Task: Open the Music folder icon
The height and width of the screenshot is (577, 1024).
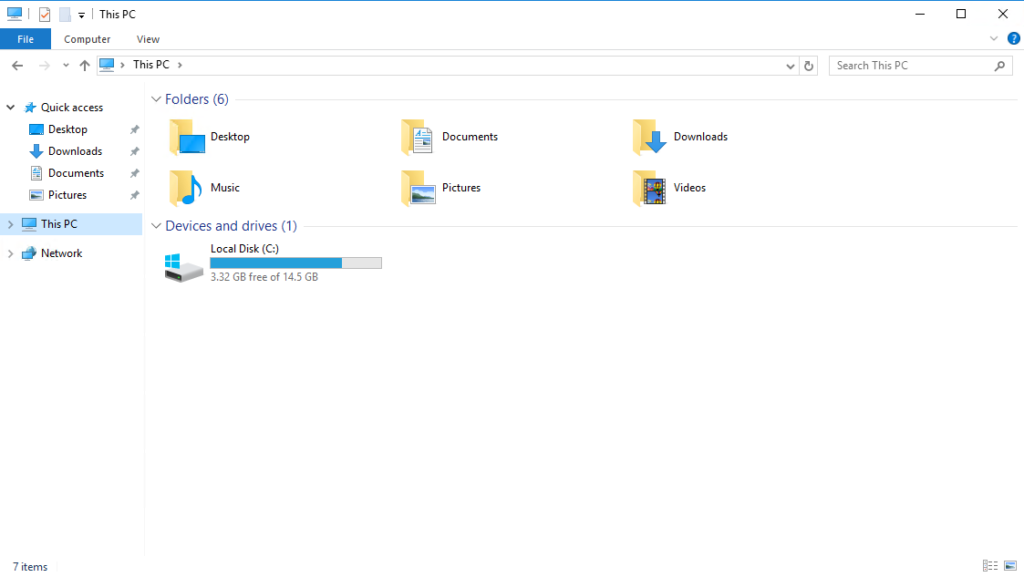Action: pyautogui.click(x=186, y=188)
